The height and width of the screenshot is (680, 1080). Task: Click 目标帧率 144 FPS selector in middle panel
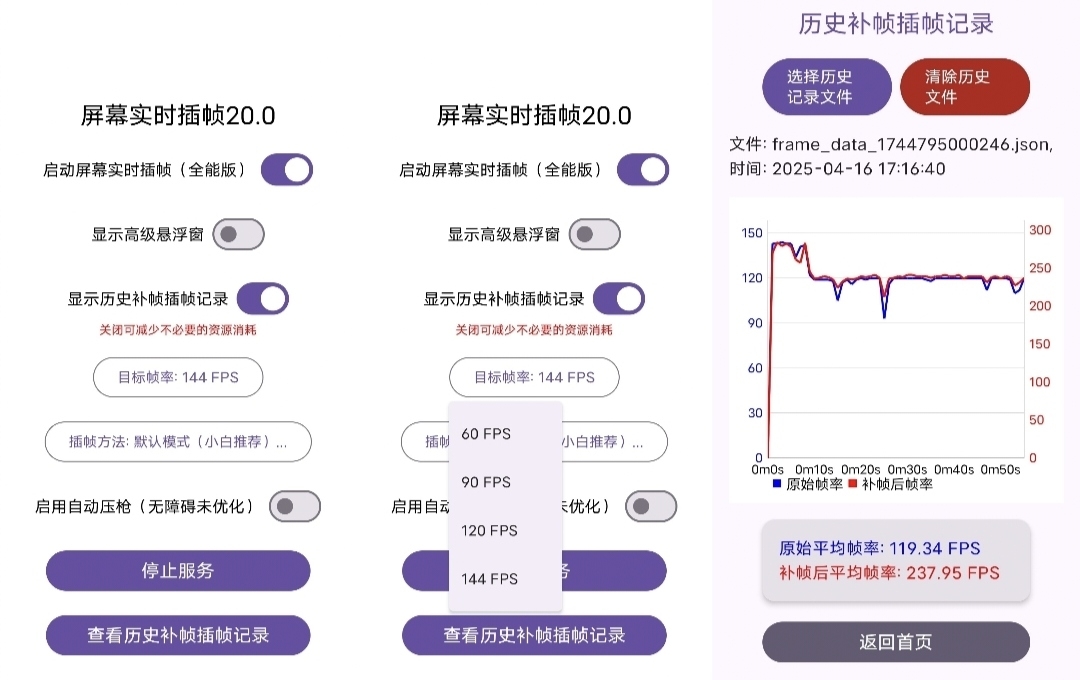[x=534, y=377]
